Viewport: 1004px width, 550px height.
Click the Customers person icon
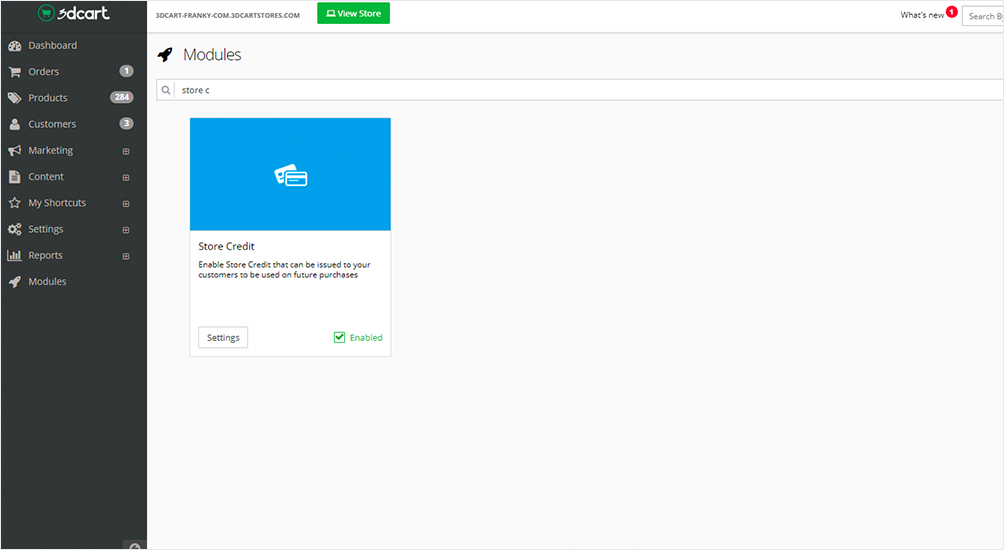coord(14,124)
